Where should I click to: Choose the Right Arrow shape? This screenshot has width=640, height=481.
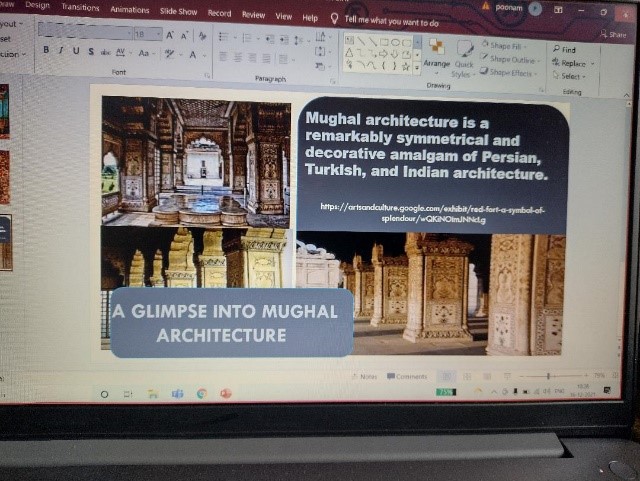[383, 53]
